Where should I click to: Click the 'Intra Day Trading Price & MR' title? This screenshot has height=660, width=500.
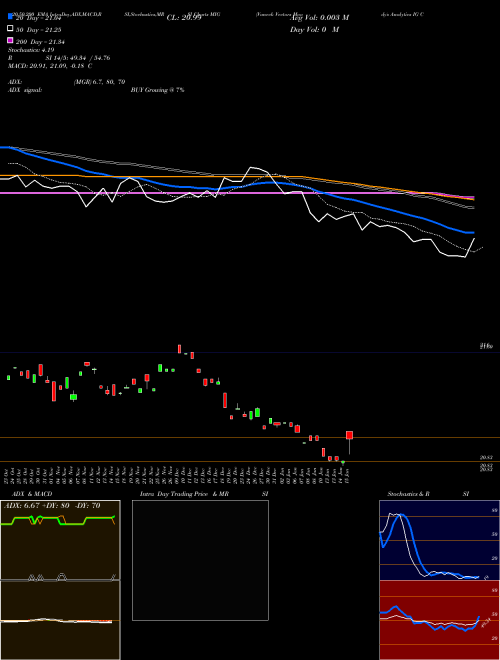(x=184, y=494)
